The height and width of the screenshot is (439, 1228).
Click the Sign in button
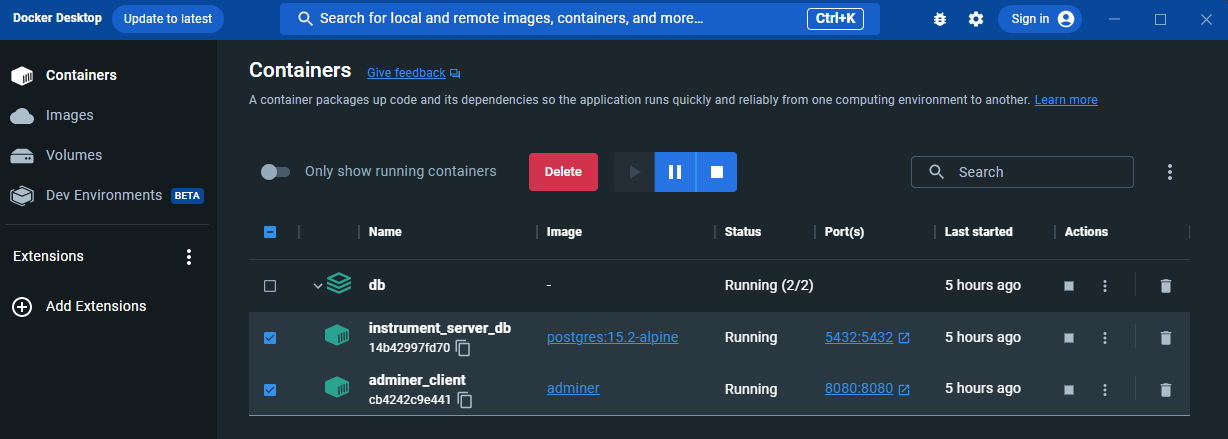pos(1040,19)
